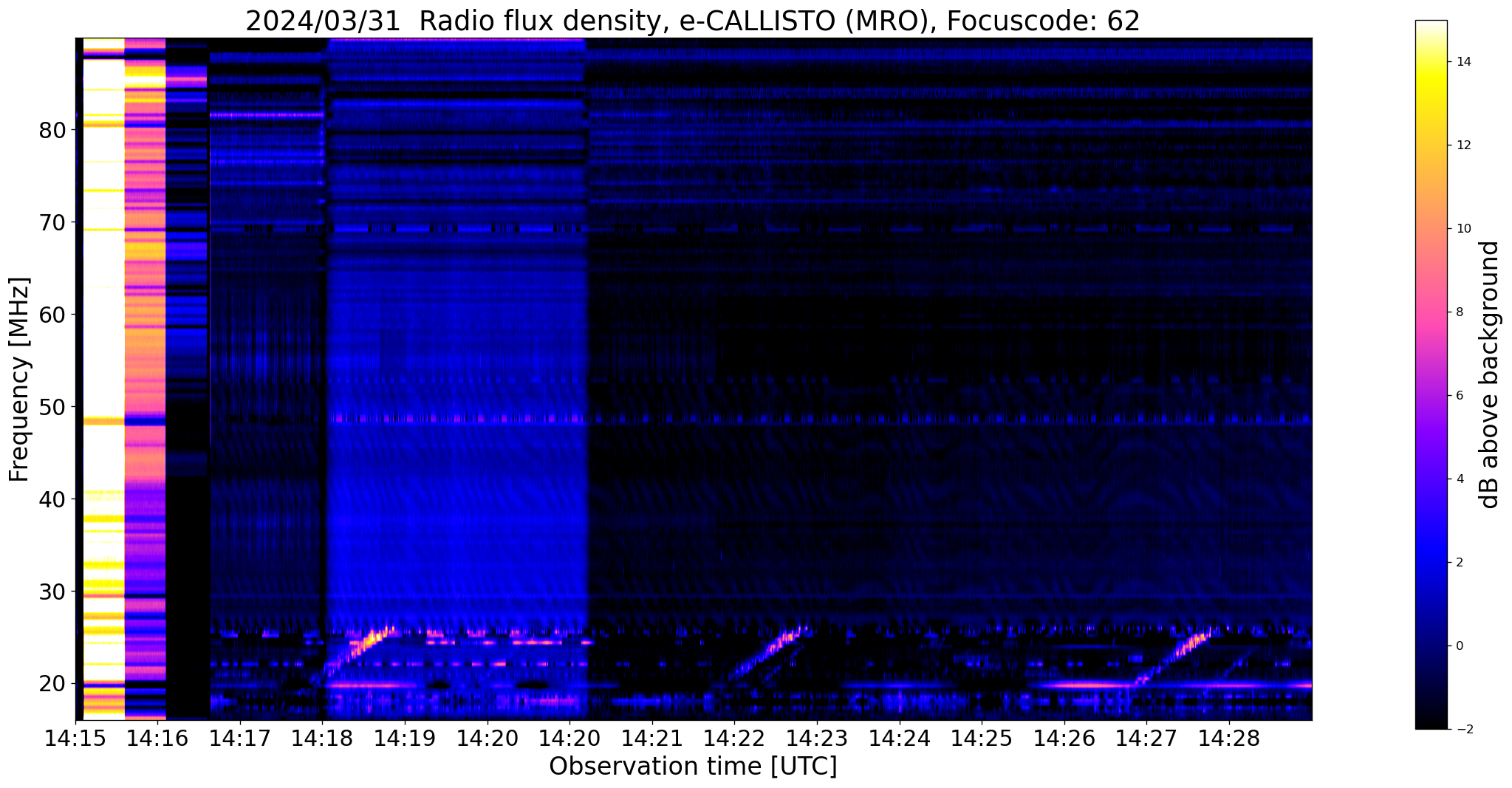This screenshot has height=788, width=1512.
Task: Click the white saturated band at 14:15
Action: coord(103,379)
